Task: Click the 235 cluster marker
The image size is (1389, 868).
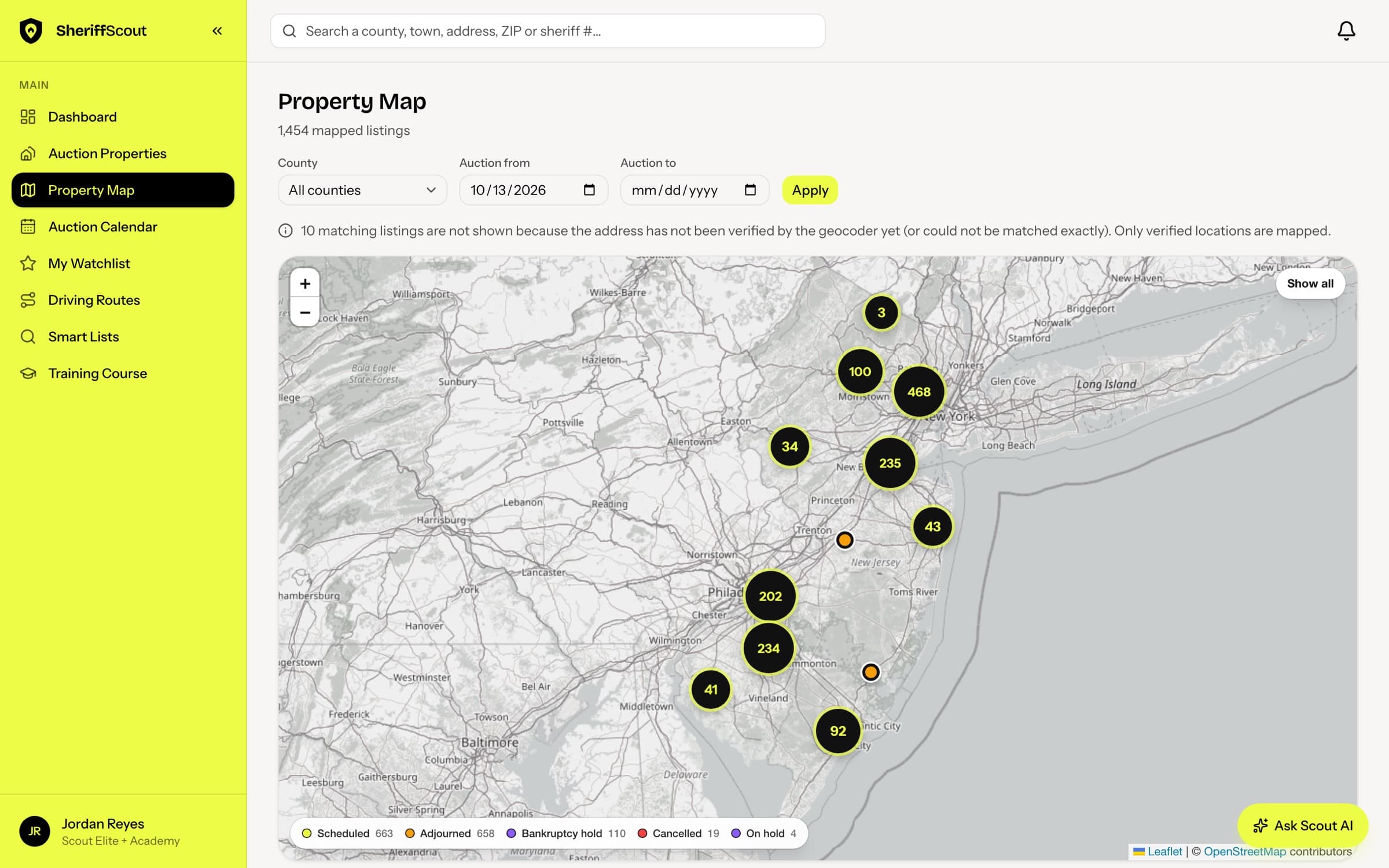Action: 890,463
